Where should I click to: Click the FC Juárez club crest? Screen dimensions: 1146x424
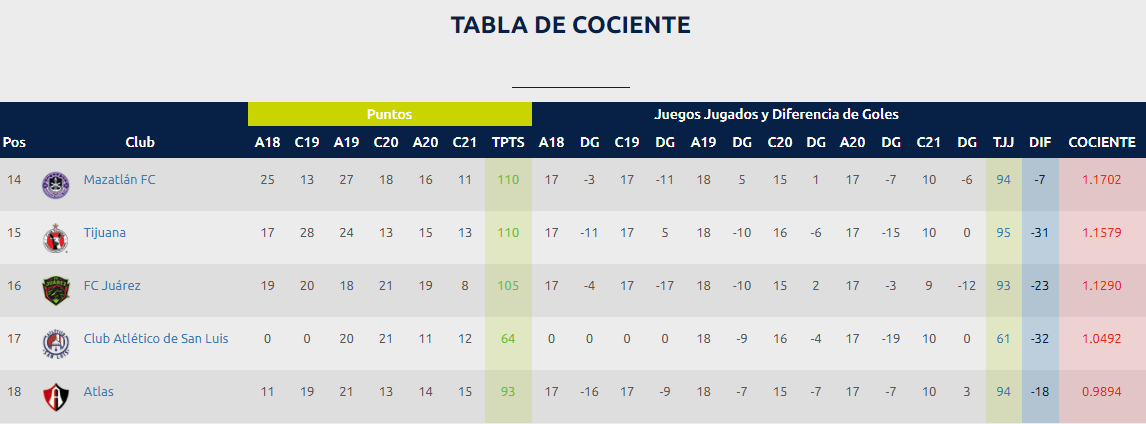point(54,290)
